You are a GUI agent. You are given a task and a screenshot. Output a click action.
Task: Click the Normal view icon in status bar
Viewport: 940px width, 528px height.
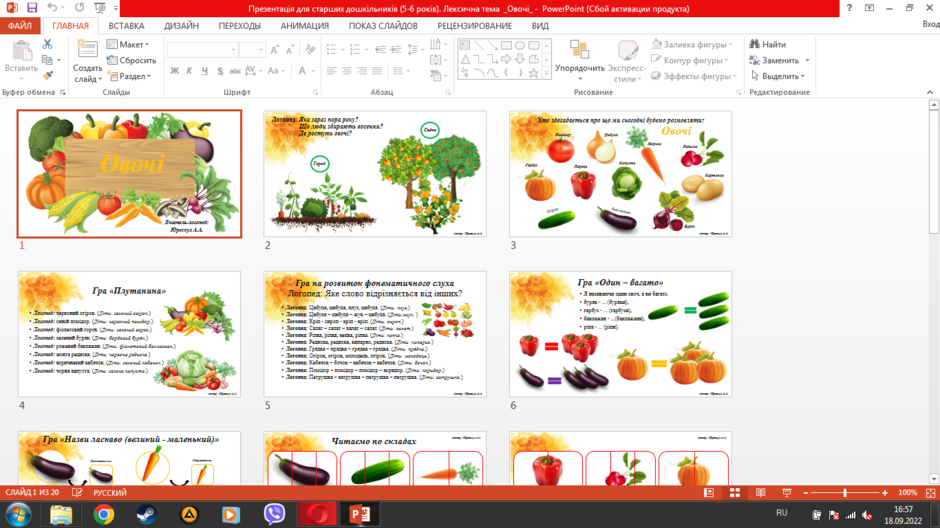(x=709, y=493)
